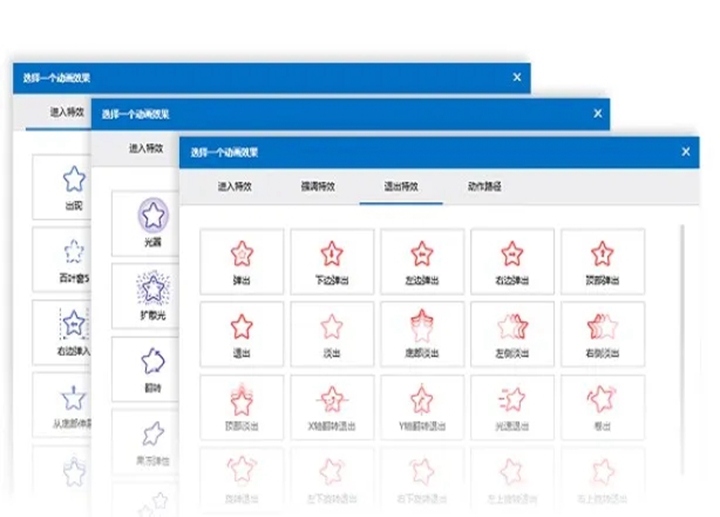
Task: Click the front window title 选择一个动画效果
Action: (224, 152)
